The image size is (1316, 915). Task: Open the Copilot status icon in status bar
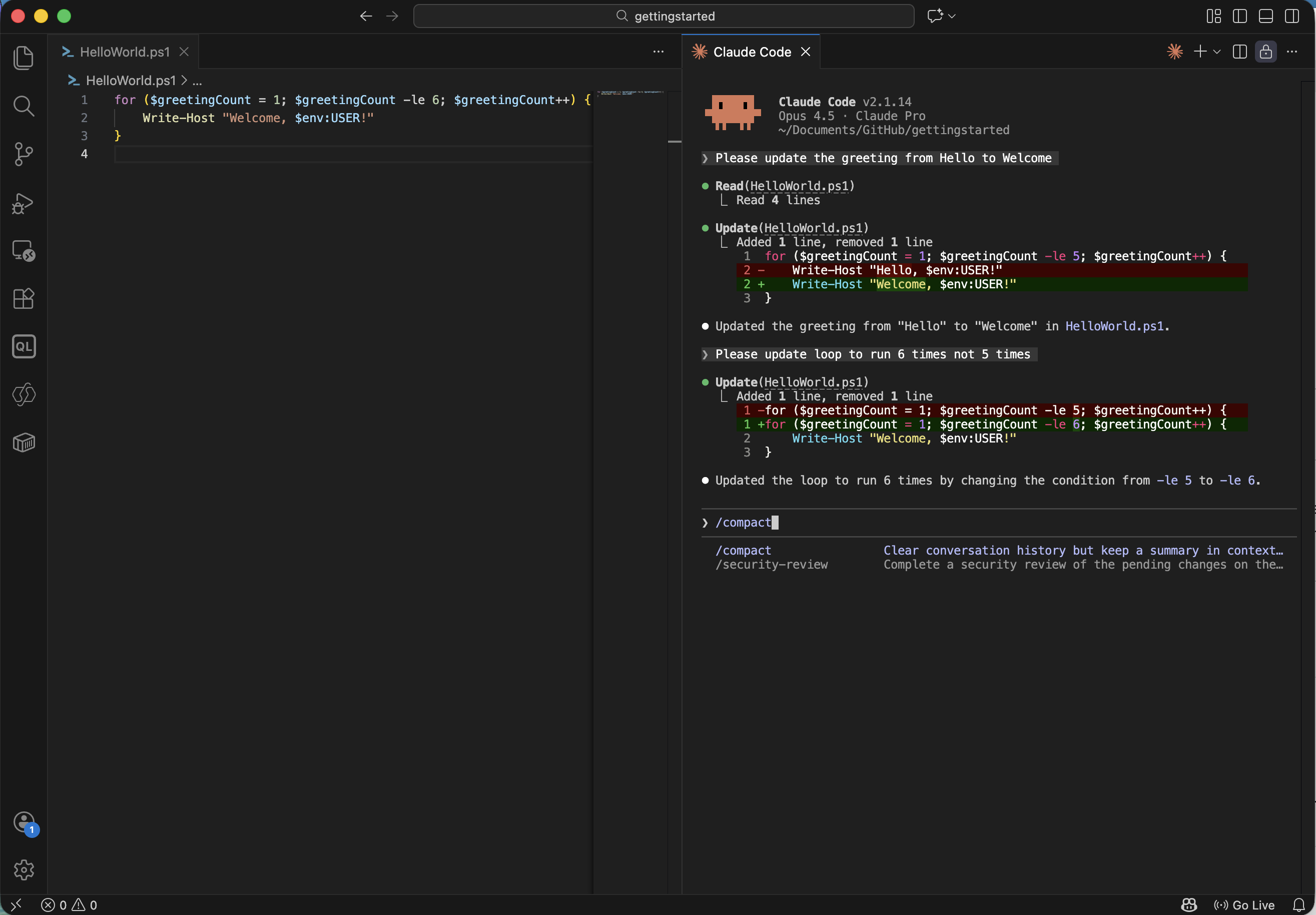click(1188, 904)
